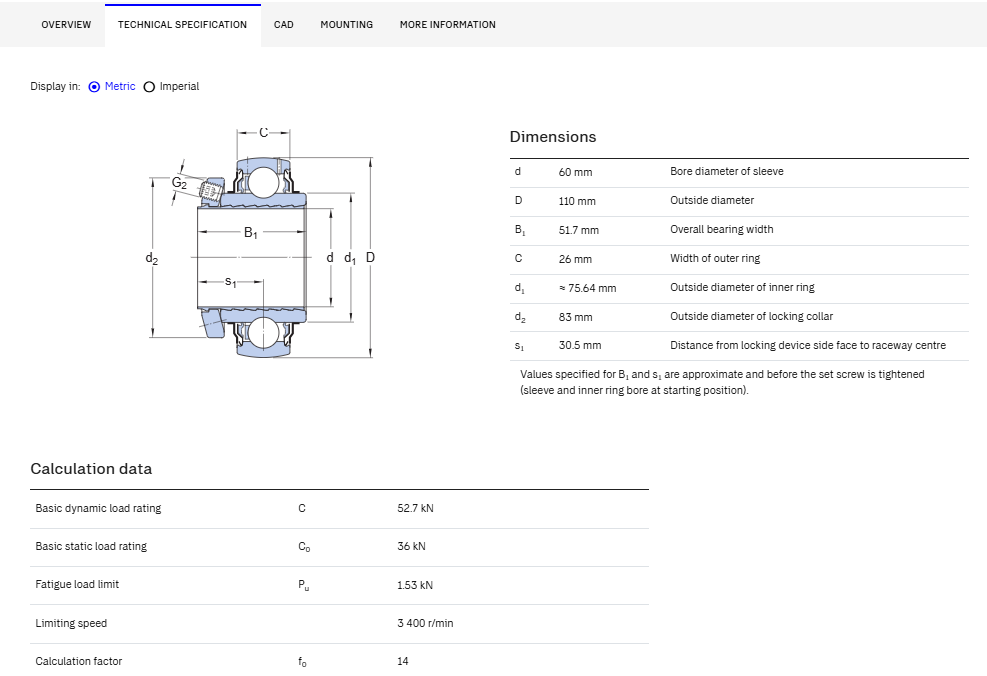Click the 'Display in:' label
Screen dimensions: 987x676
pos(55,86)
